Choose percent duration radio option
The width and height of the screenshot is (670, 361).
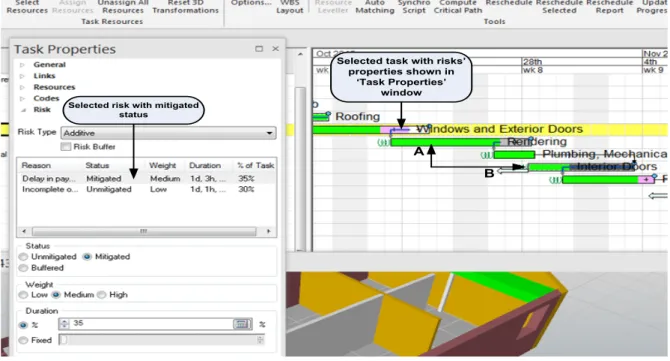pos(23,325)
